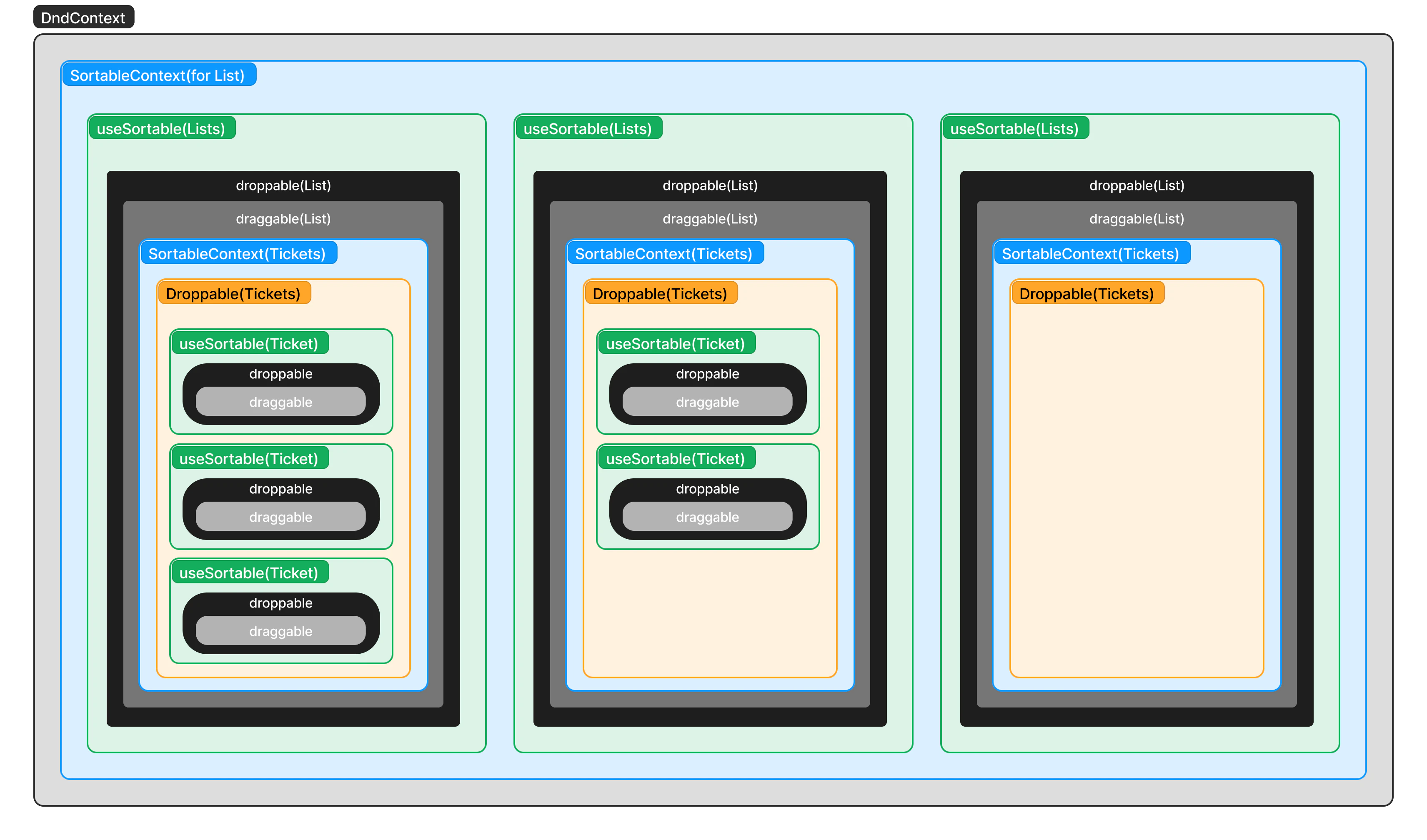The width and height of the screenshot is (1427, 840).
Task: Select the SortableContext(for List) label
Action: click(x=158, y=75)
